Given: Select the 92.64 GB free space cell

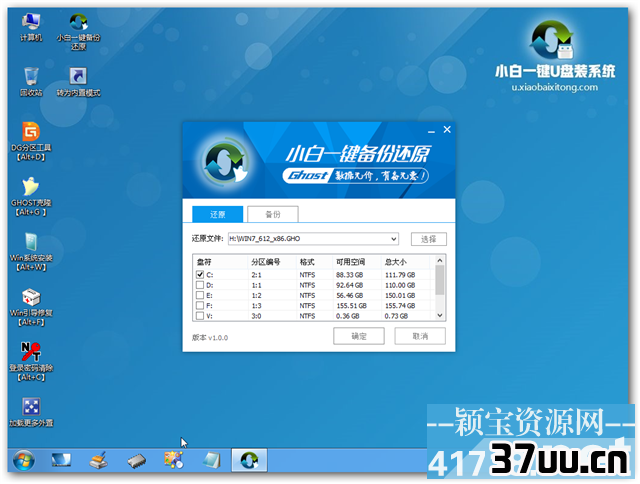Looking at the screenshot, I should coord(349,285).
